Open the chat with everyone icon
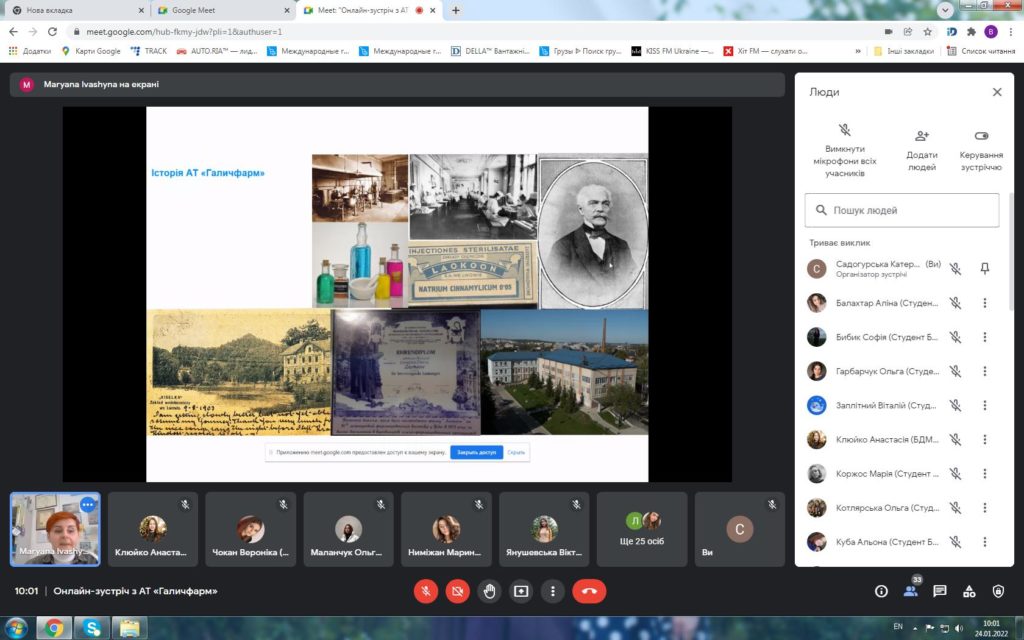The image size is (1024, 640). (x=940, y=591)
